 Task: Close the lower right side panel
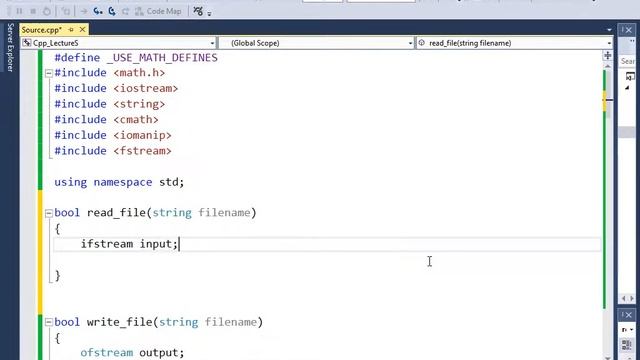point(628,315)
